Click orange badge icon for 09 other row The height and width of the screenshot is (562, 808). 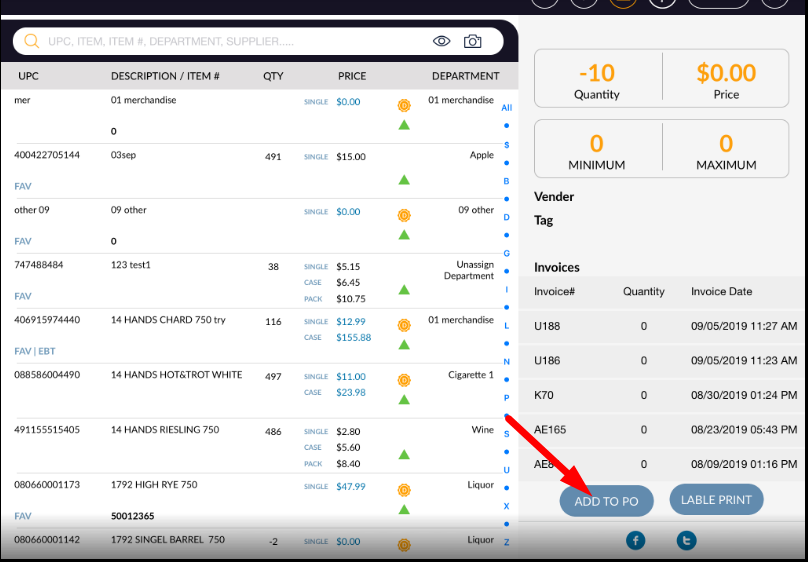[x=404, y=215]
